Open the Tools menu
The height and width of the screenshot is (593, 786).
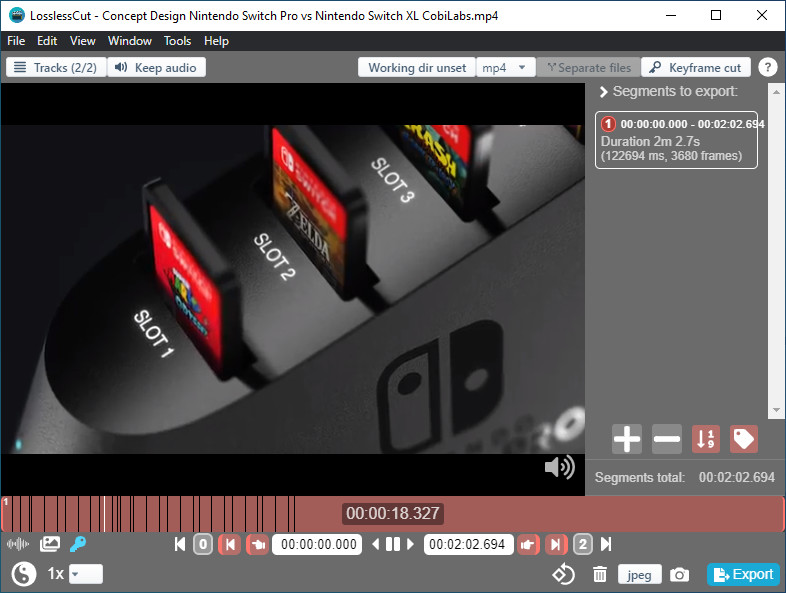[177, 41]
